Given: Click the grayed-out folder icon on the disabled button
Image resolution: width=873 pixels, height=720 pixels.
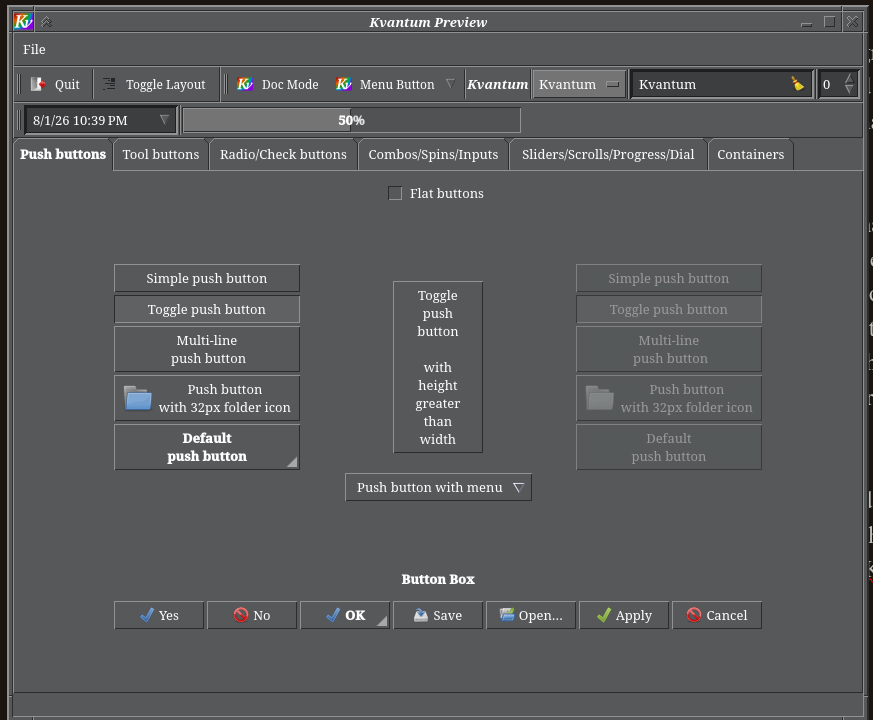Looking at the screenshot, I should (x=600, y=398).
